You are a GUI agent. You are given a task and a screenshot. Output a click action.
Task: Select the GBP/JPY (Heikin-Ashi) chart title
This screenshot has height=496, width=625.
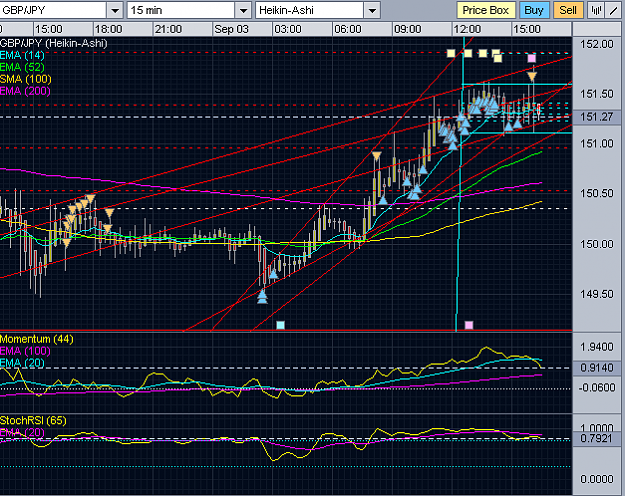[x=54, y=43]
